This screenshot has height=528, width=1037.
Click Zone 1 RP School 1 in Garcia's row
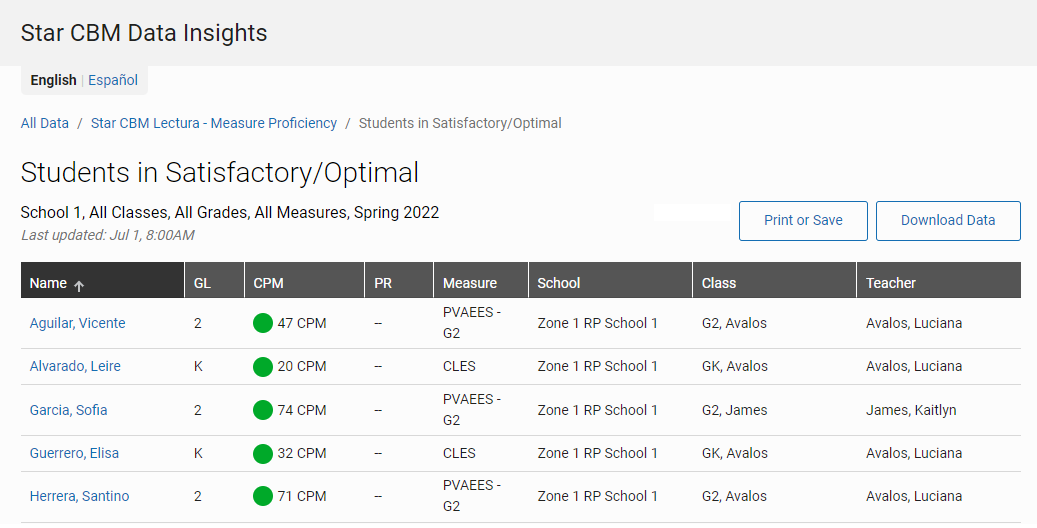597,410
